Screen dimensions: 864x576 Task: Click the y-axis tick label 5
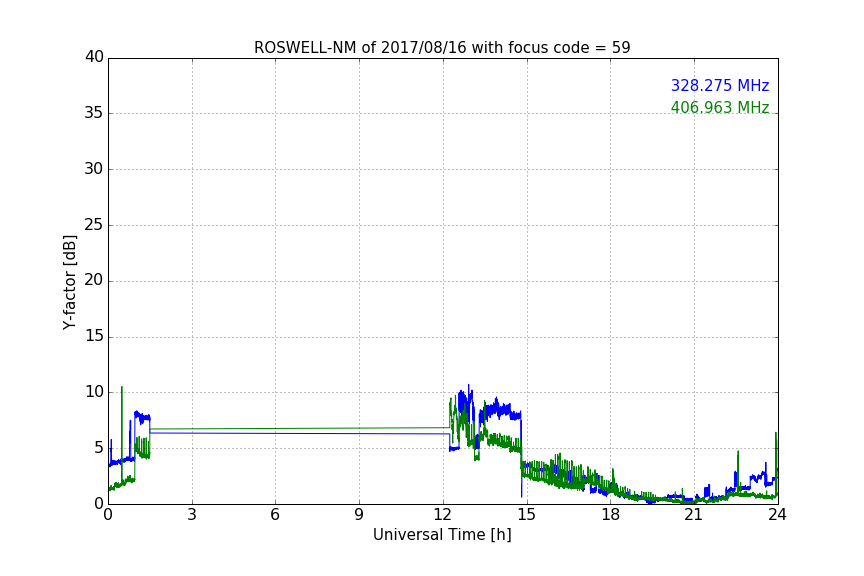(x=99, y=448)
